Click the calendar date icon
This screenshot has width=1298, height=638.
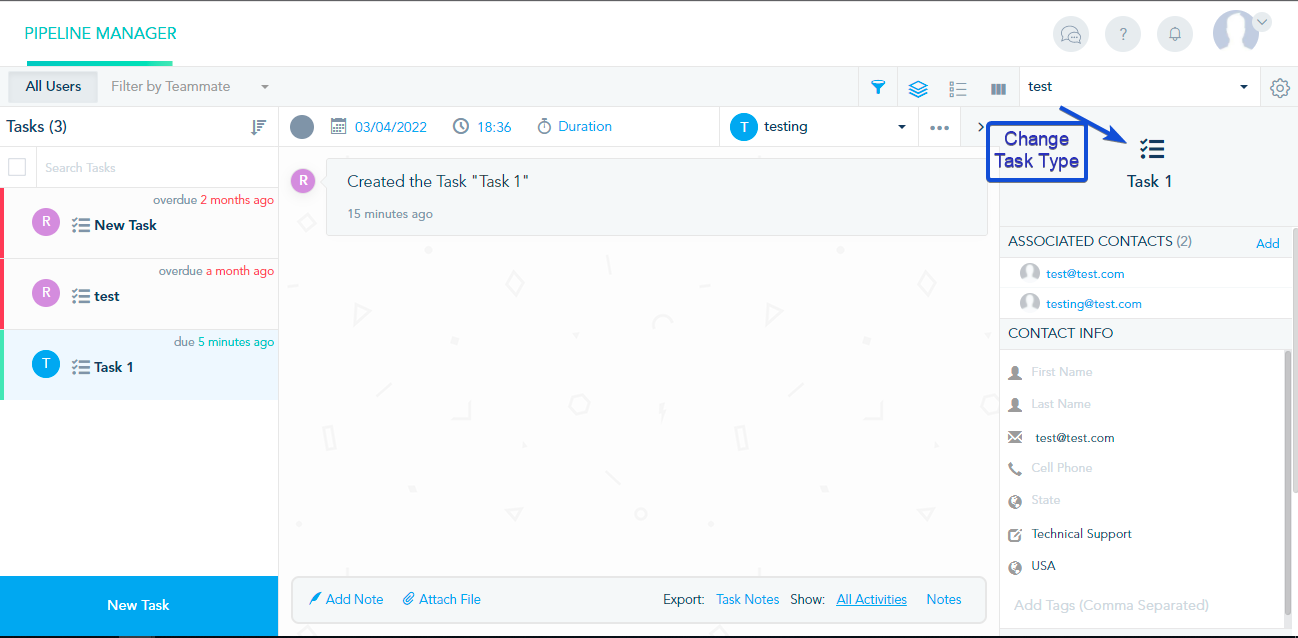pyautogui.click(x=339, y=126)
